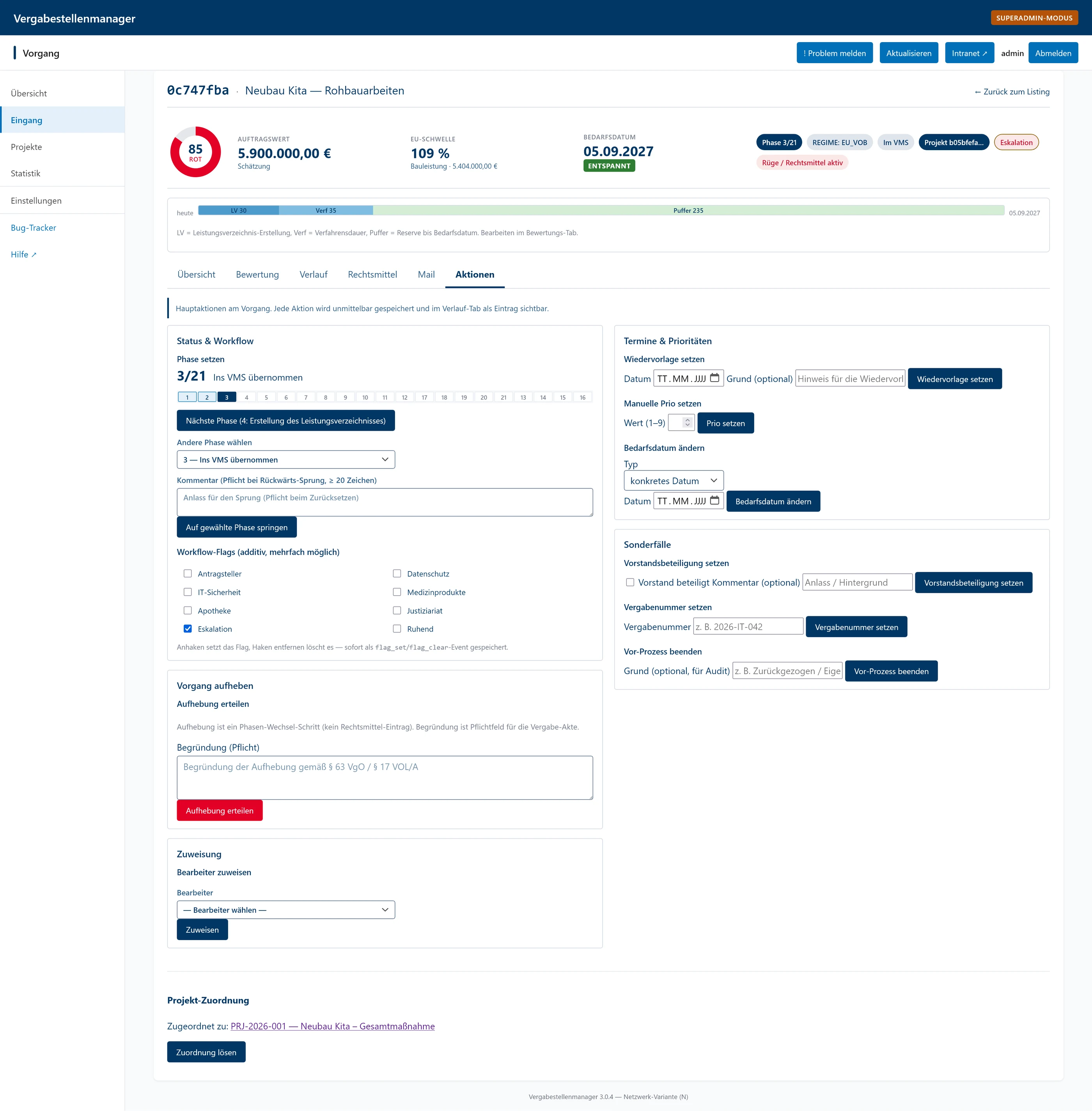
Task: Click the Verf 35 timeline segment
Action: click(326, 211)
